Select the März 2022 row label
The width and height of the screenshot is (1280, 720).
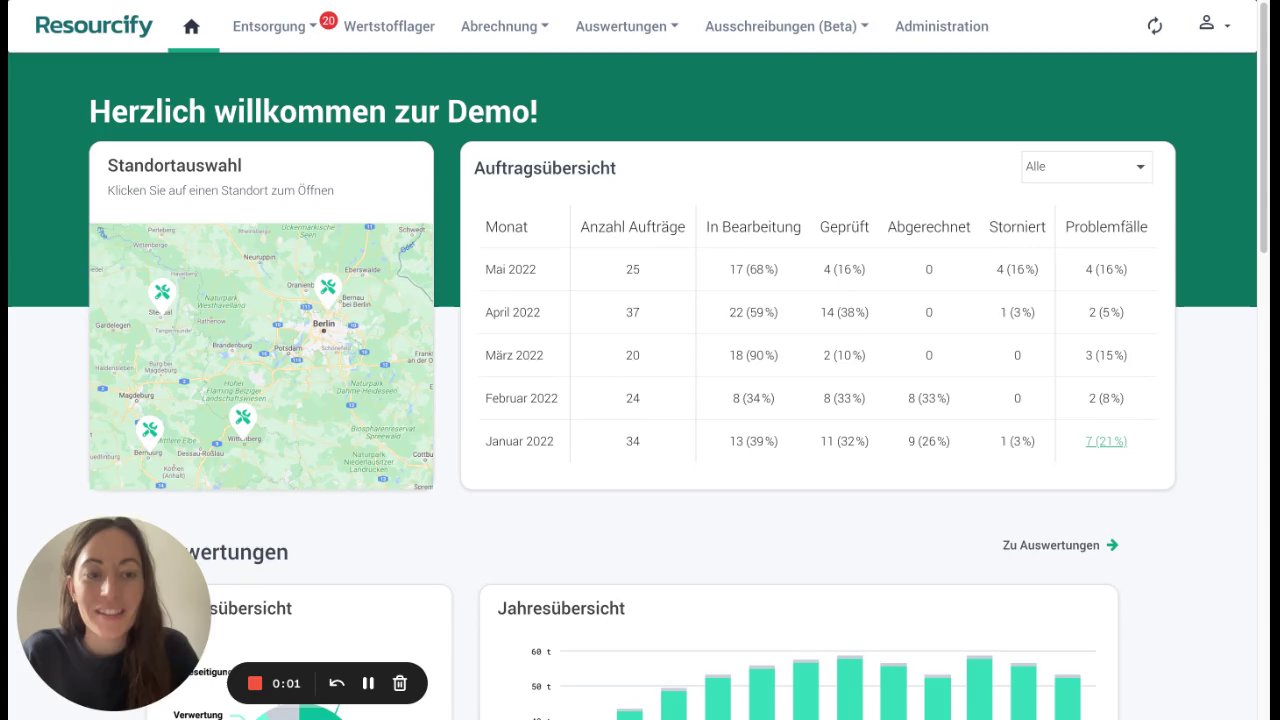pos(514,355)
